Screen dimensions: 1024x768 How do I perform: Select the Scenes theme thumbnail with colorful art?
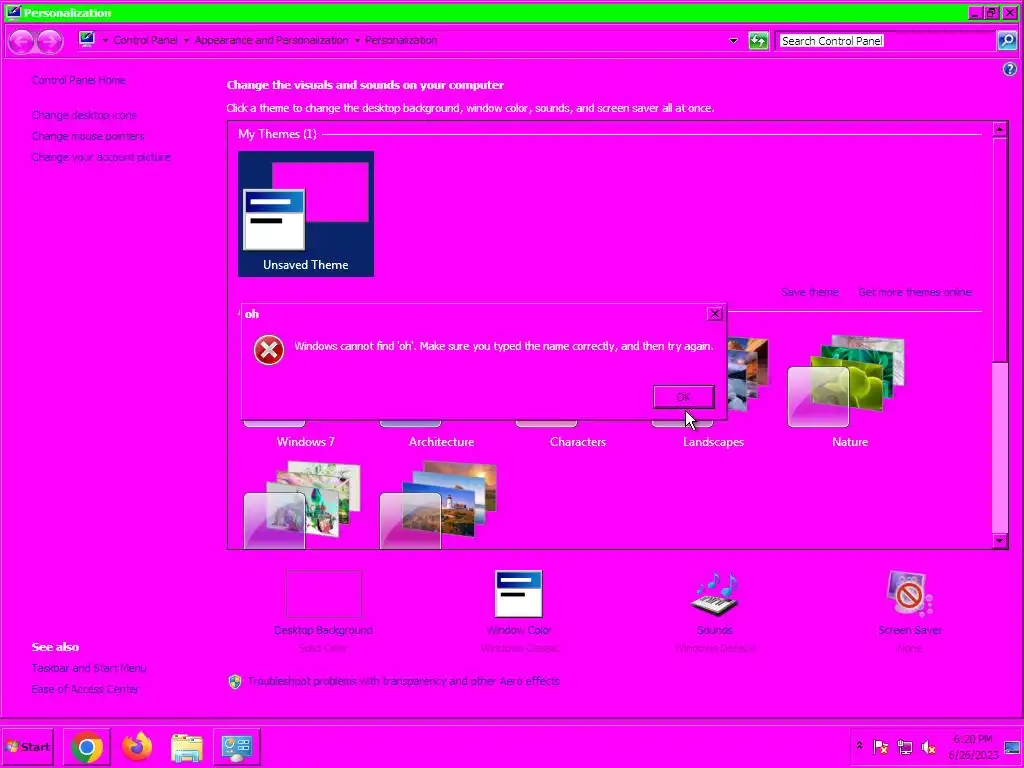[x=302, y=504]
